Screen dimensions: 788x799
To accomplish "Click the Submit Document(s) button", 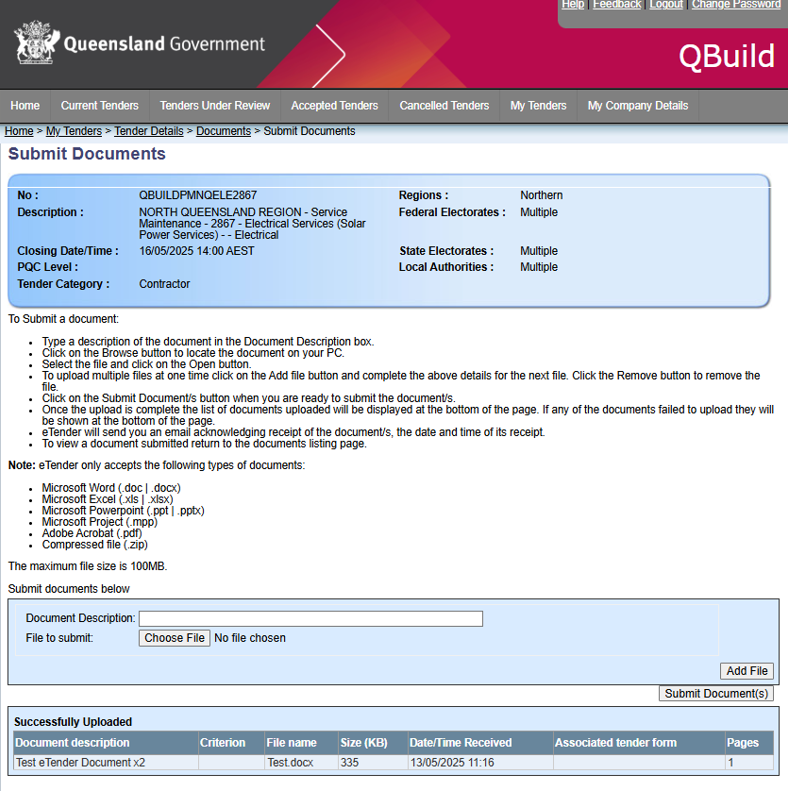I will tap(716, 694).
